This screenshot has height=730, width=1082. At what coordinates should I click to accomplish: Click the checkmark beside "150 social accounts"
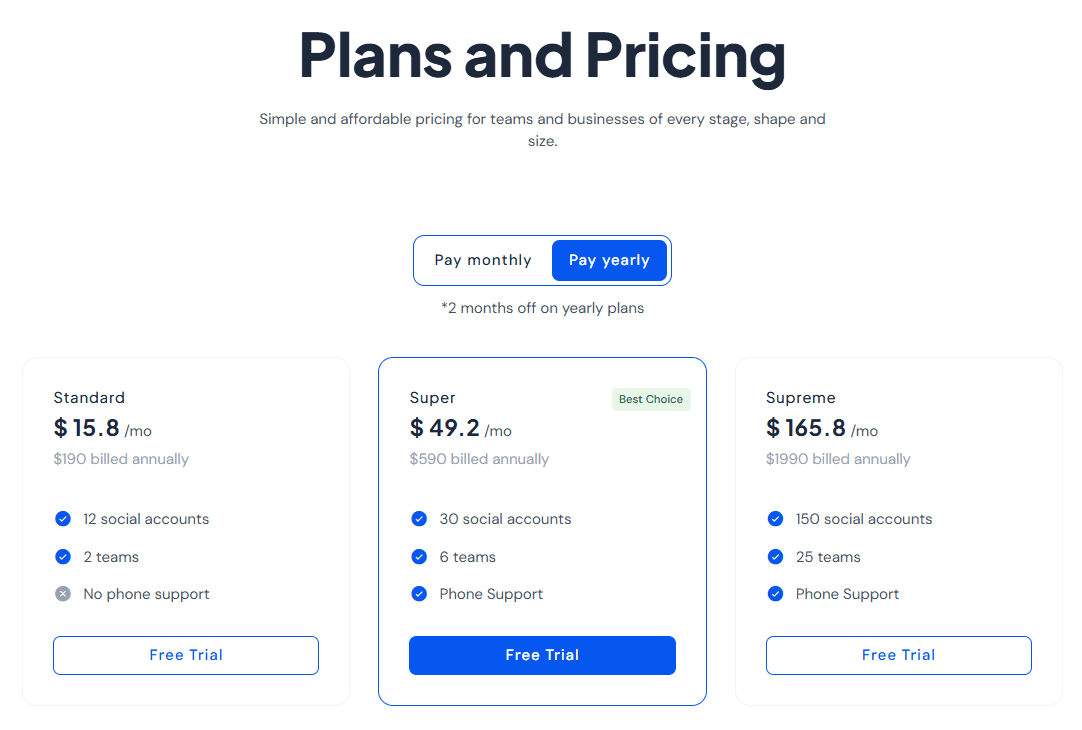click(x=775, y=519)
